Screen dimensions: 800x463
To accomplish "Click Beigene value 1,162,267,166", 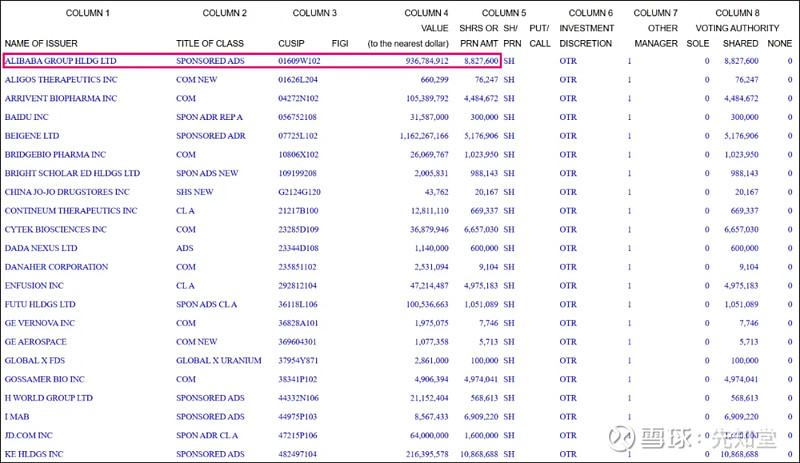I will pyautogui.click(x=424, y=136).
